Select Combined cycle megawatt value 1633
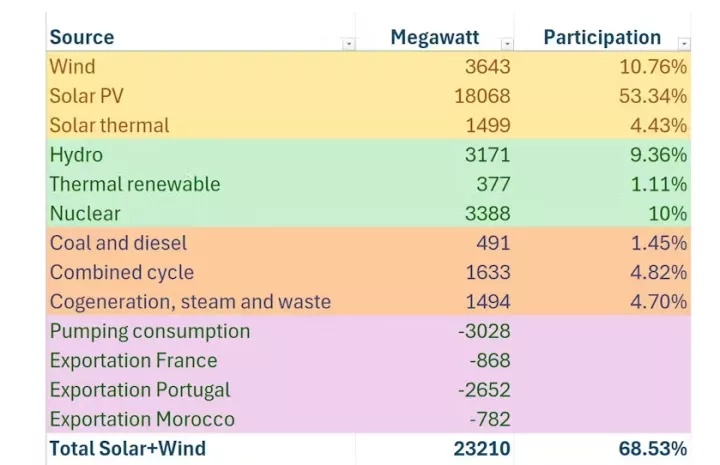720x465 pixels. tap(487, 272)
